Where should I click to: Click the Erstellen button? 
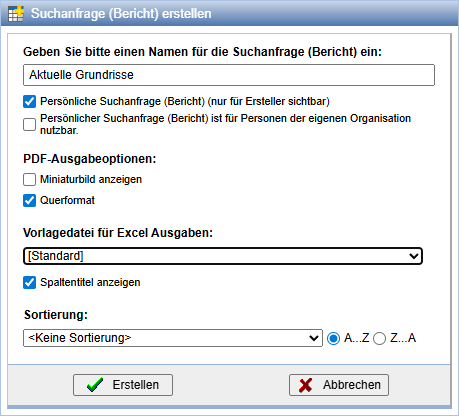[x=123, y=385]
